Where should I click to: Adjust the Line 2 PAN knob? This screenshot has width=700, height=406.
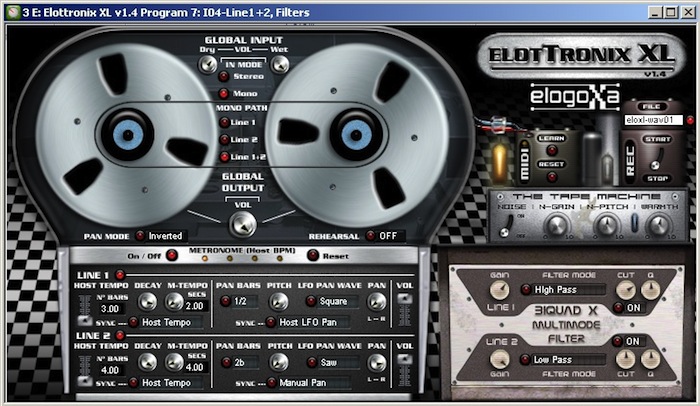pos(376,362)
